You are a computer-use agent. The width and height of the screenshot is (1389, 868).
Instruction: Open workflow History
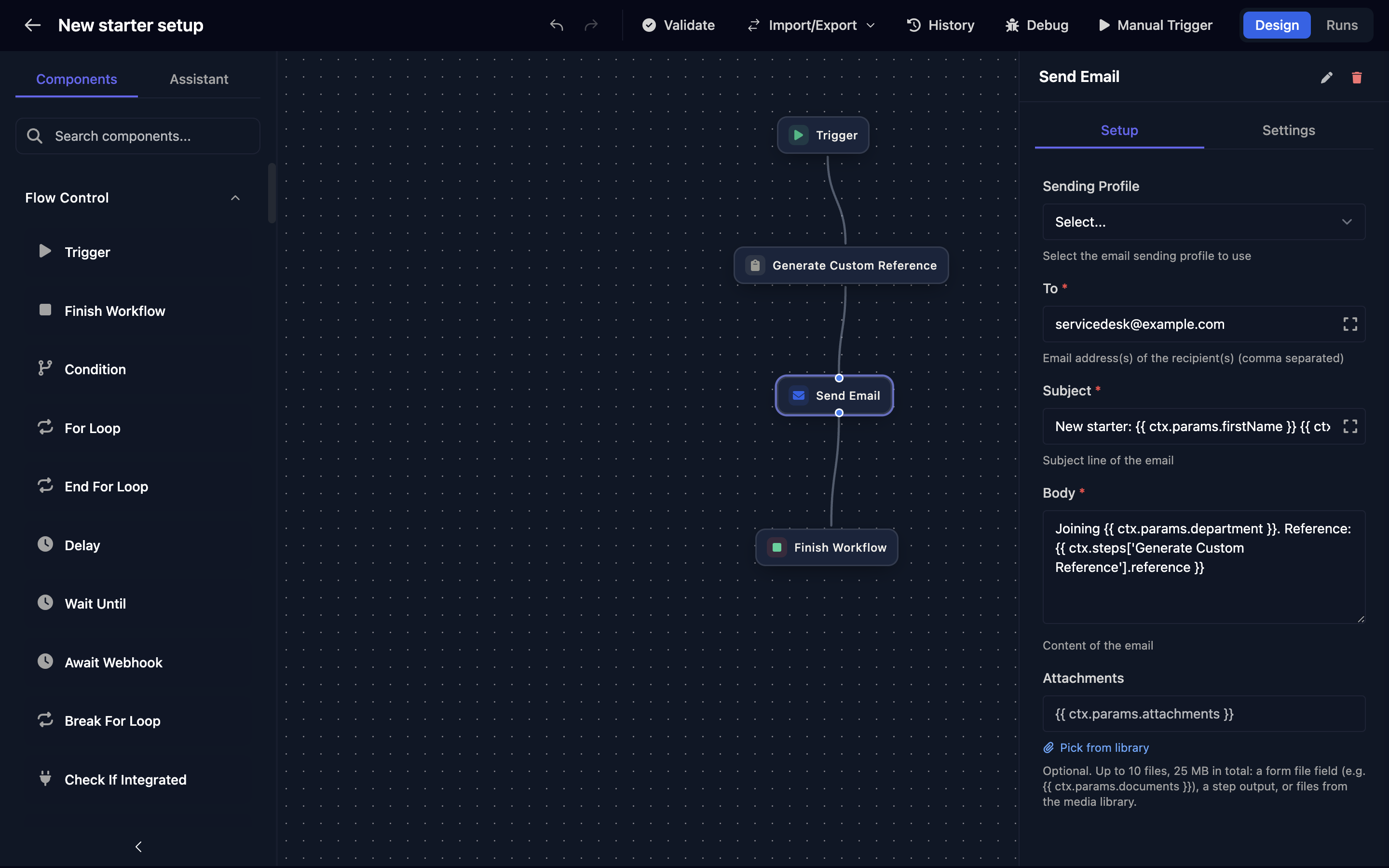pyautogui.click(x=940, y=25)
